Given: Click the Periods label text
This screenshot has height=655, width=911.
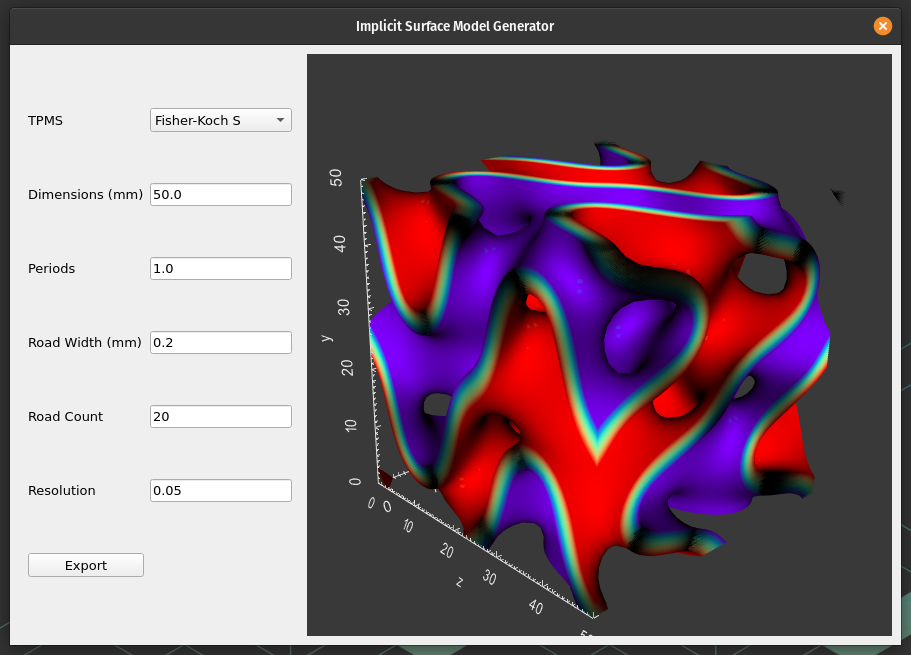Looking at the screenshot, I should [x=51, y=268].
